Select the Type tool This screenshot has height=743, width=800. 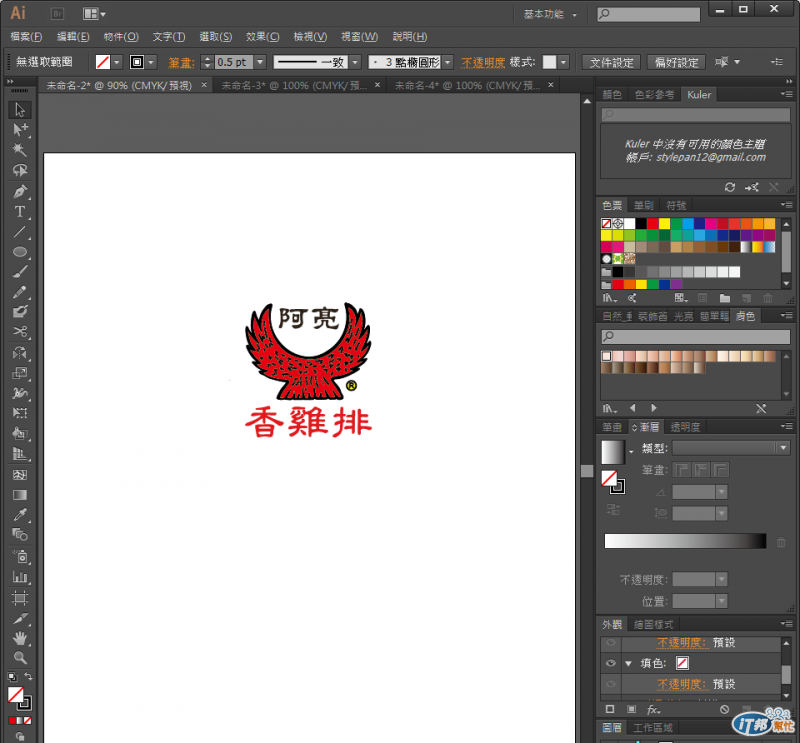coord(19,212)
